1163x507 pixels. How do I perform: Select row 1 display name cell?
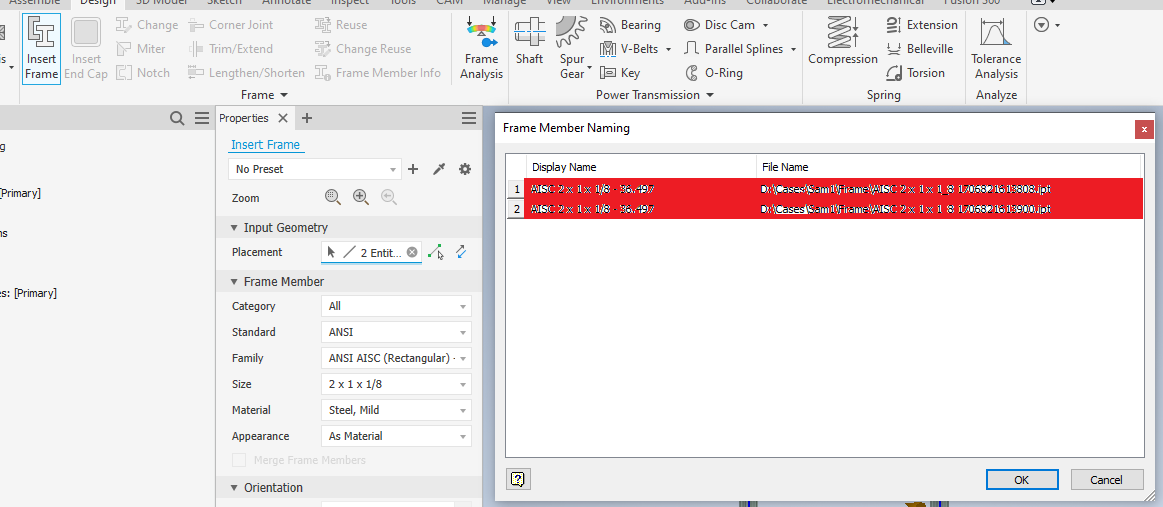641,189
